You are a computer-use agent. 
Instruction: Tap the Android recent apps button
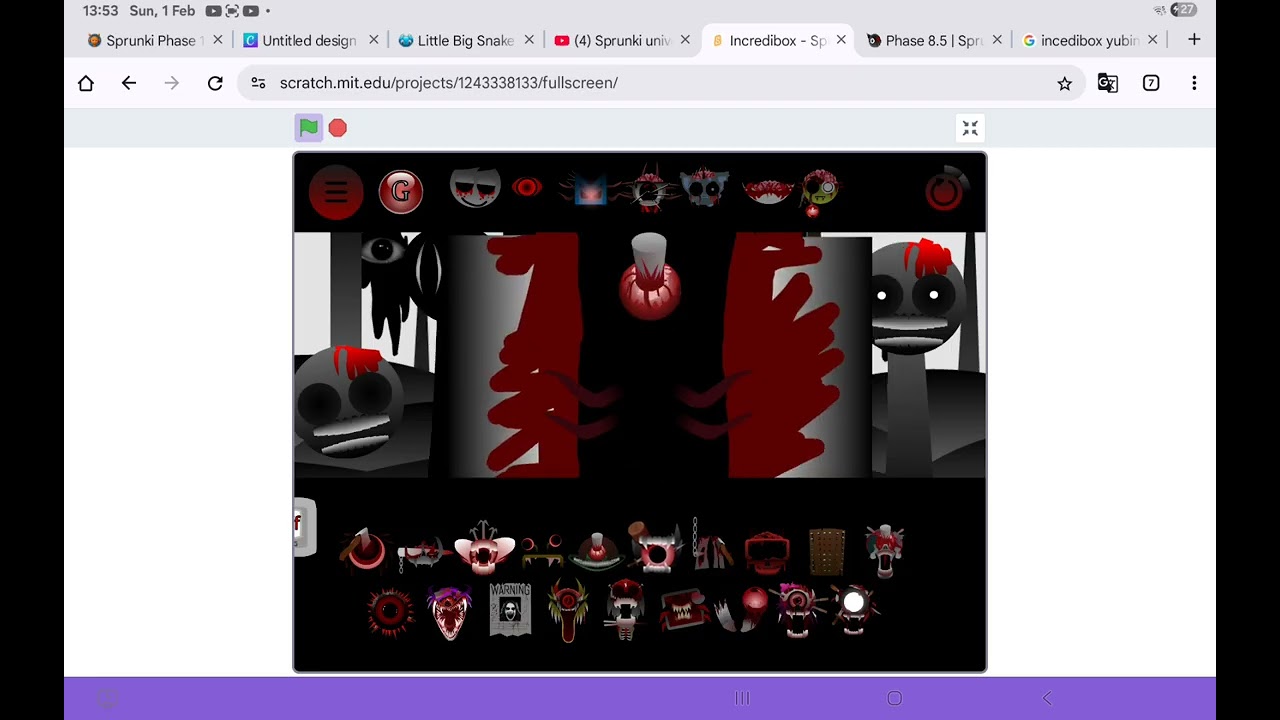(x=742, y=698)
